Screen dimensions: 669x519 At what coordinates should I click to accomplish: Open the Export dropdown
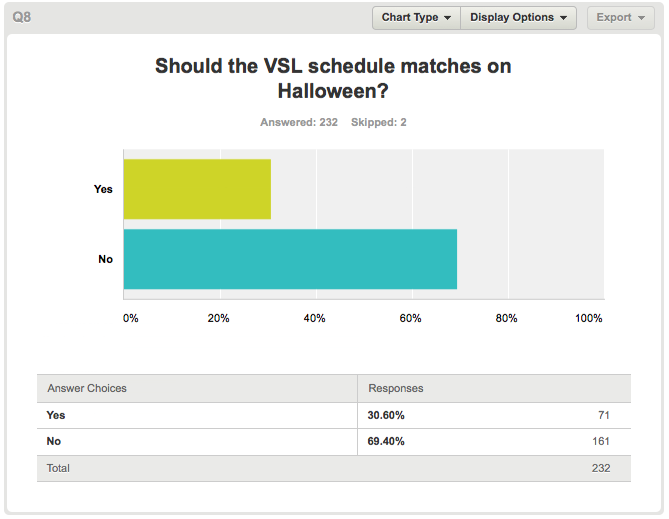coord(620,17)
